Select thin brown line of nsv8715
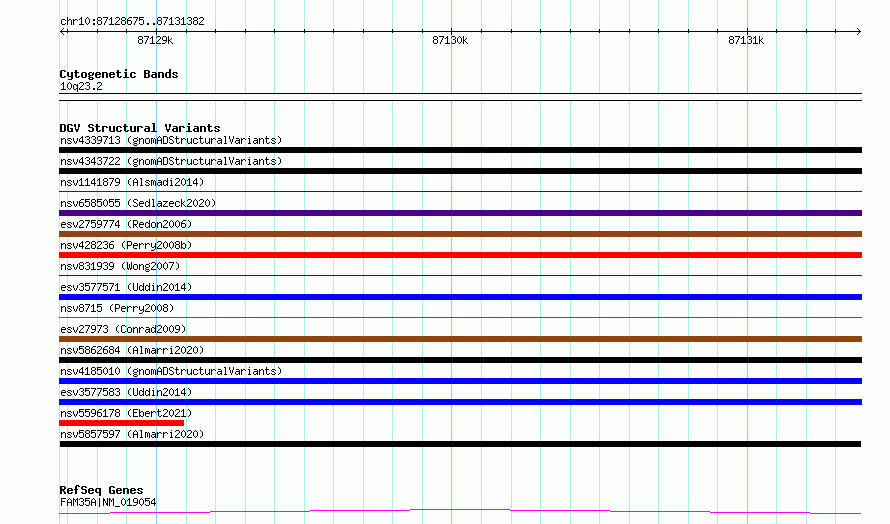The image size is (890, 524). 460,318
